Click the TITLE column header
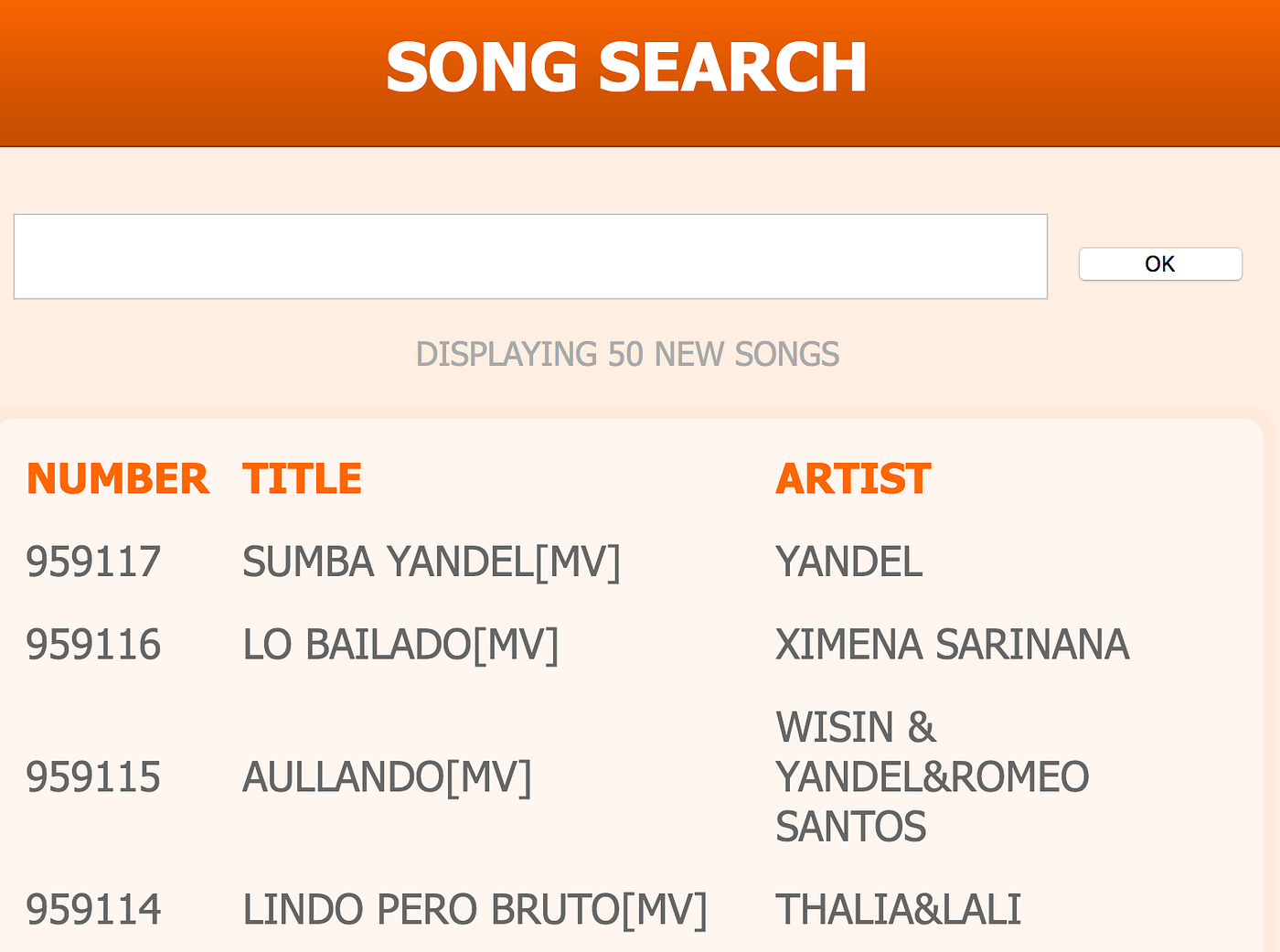1280x952 pixels. pyautogui.click(x=302, y=479)
